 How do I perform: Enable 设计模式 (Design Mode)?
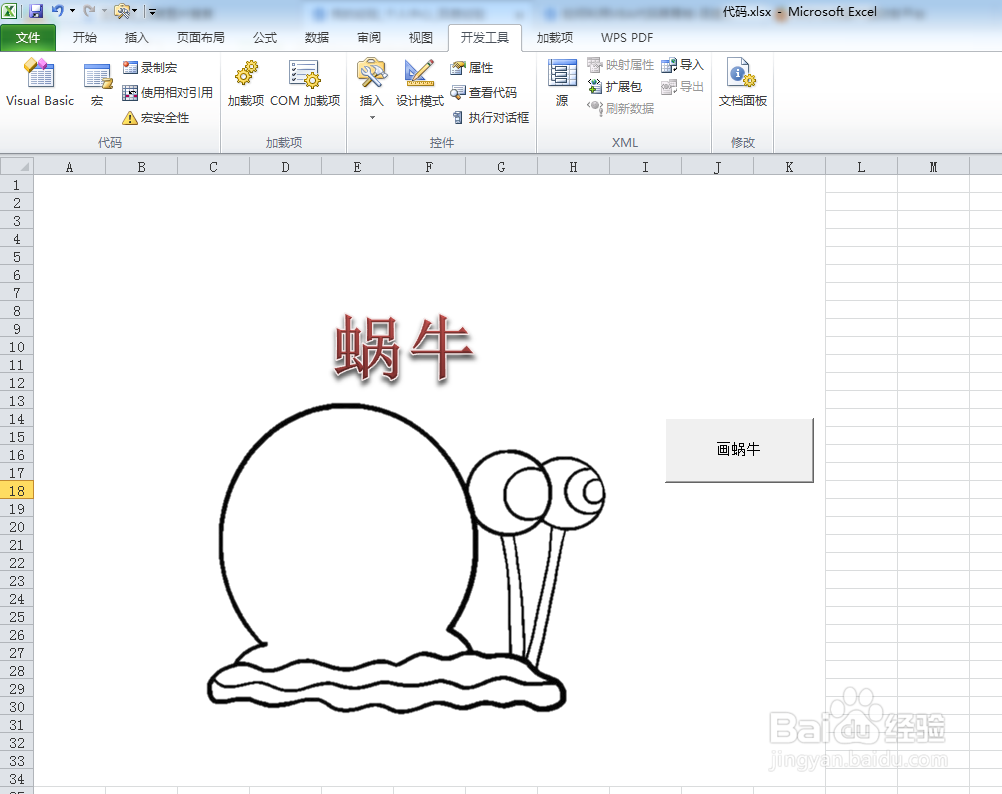point(418,85)
